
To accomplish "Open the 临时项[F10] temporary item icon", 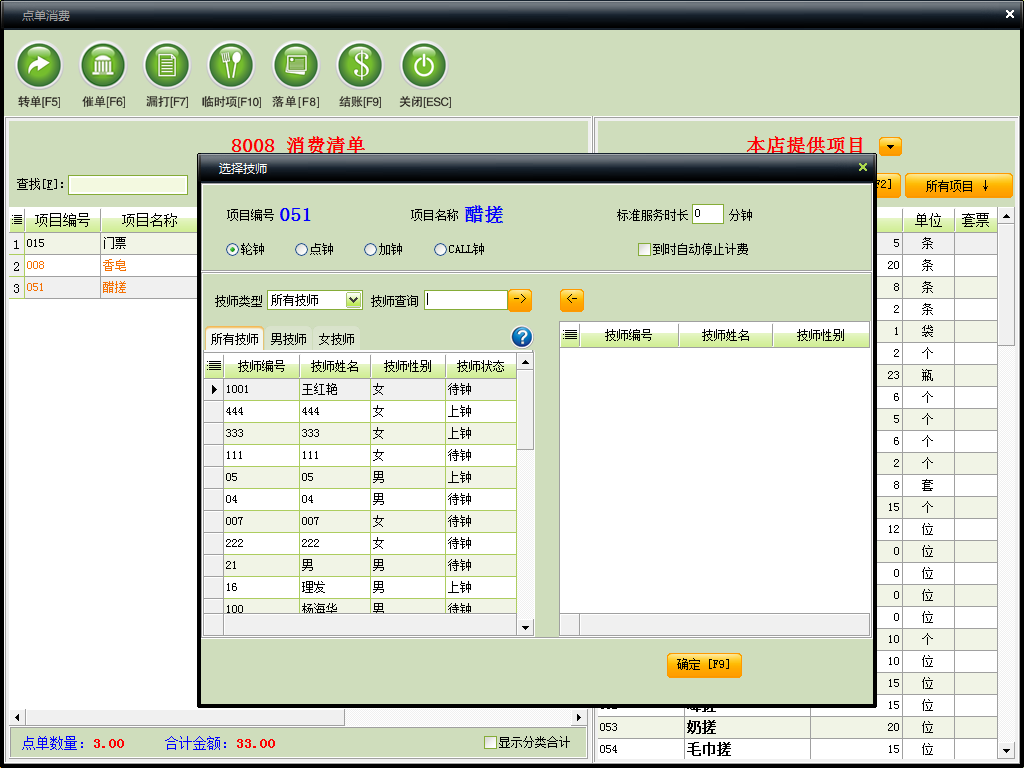I will coord(231,65).
